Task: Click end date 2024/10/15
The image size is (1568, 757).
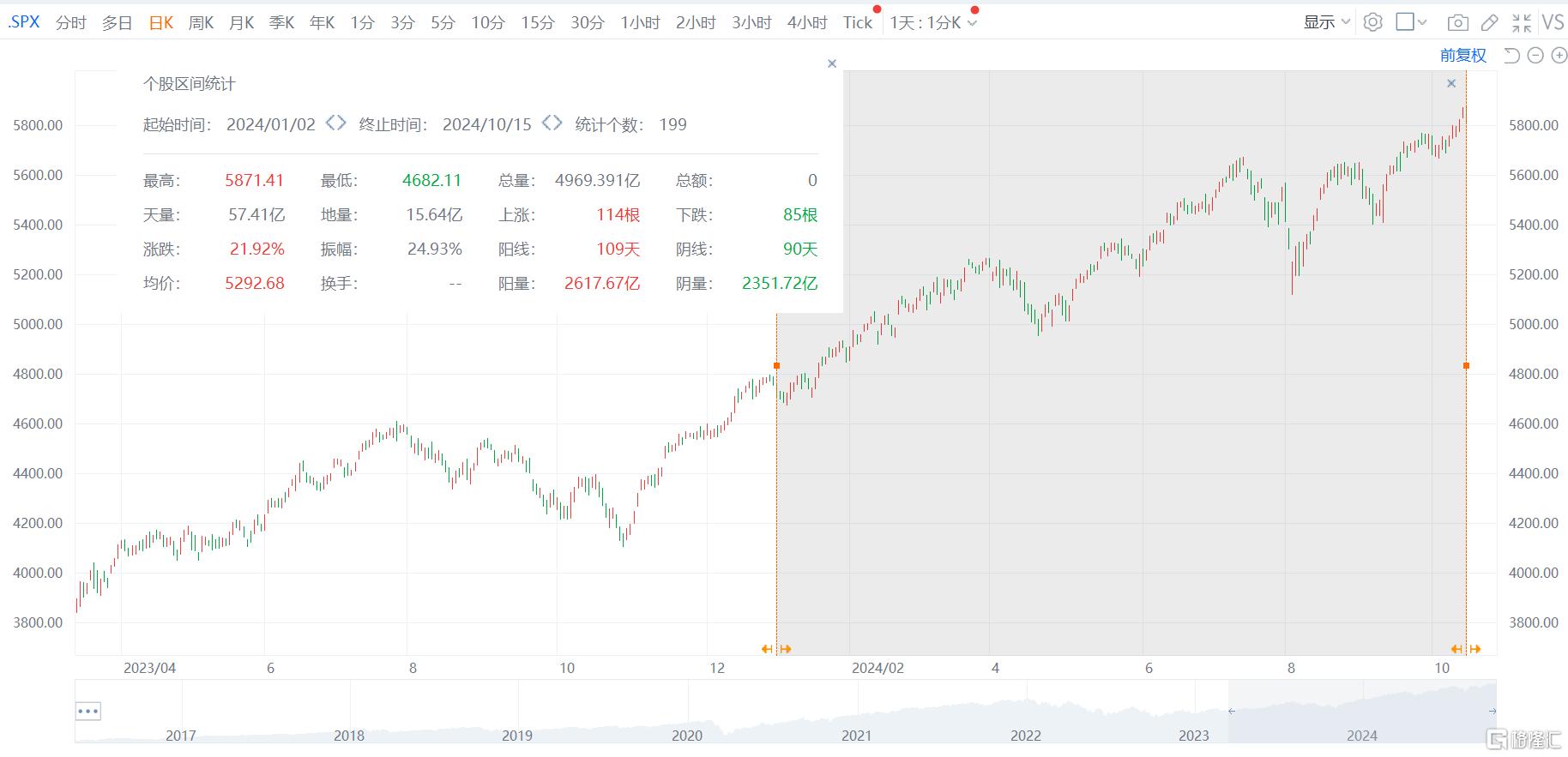Action: [487, 124]
